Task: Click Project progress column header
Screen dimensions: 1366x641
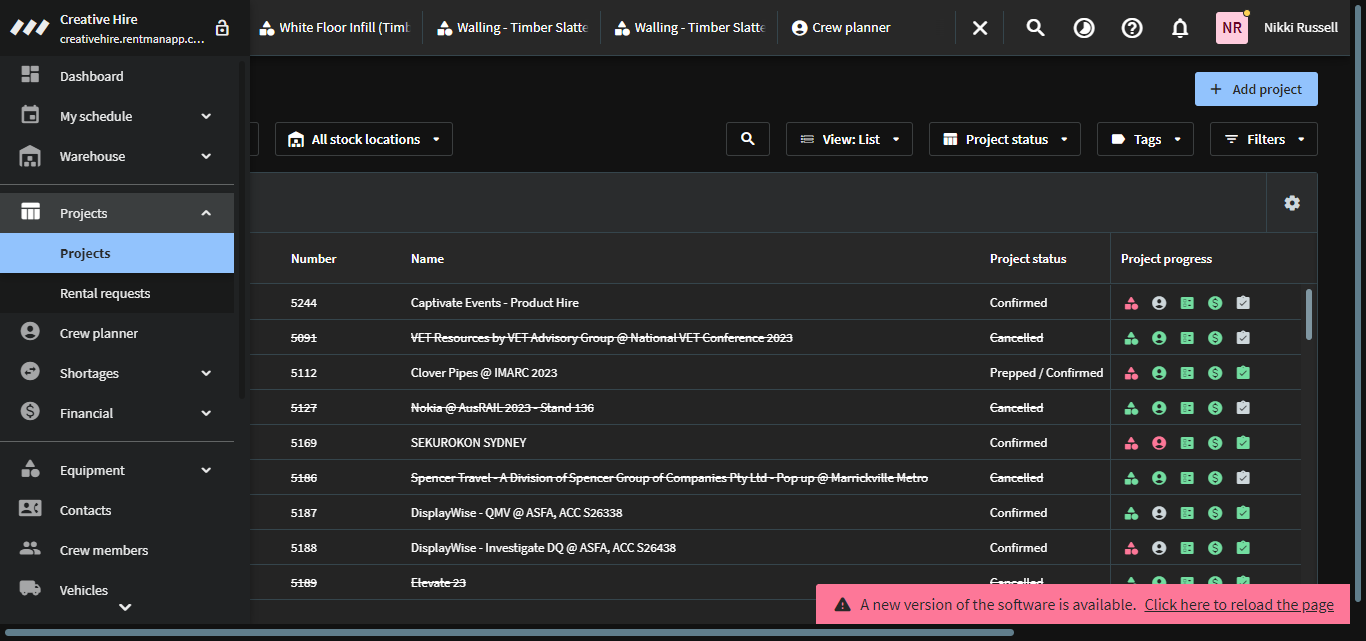Action: click(x=1166, y=259)
